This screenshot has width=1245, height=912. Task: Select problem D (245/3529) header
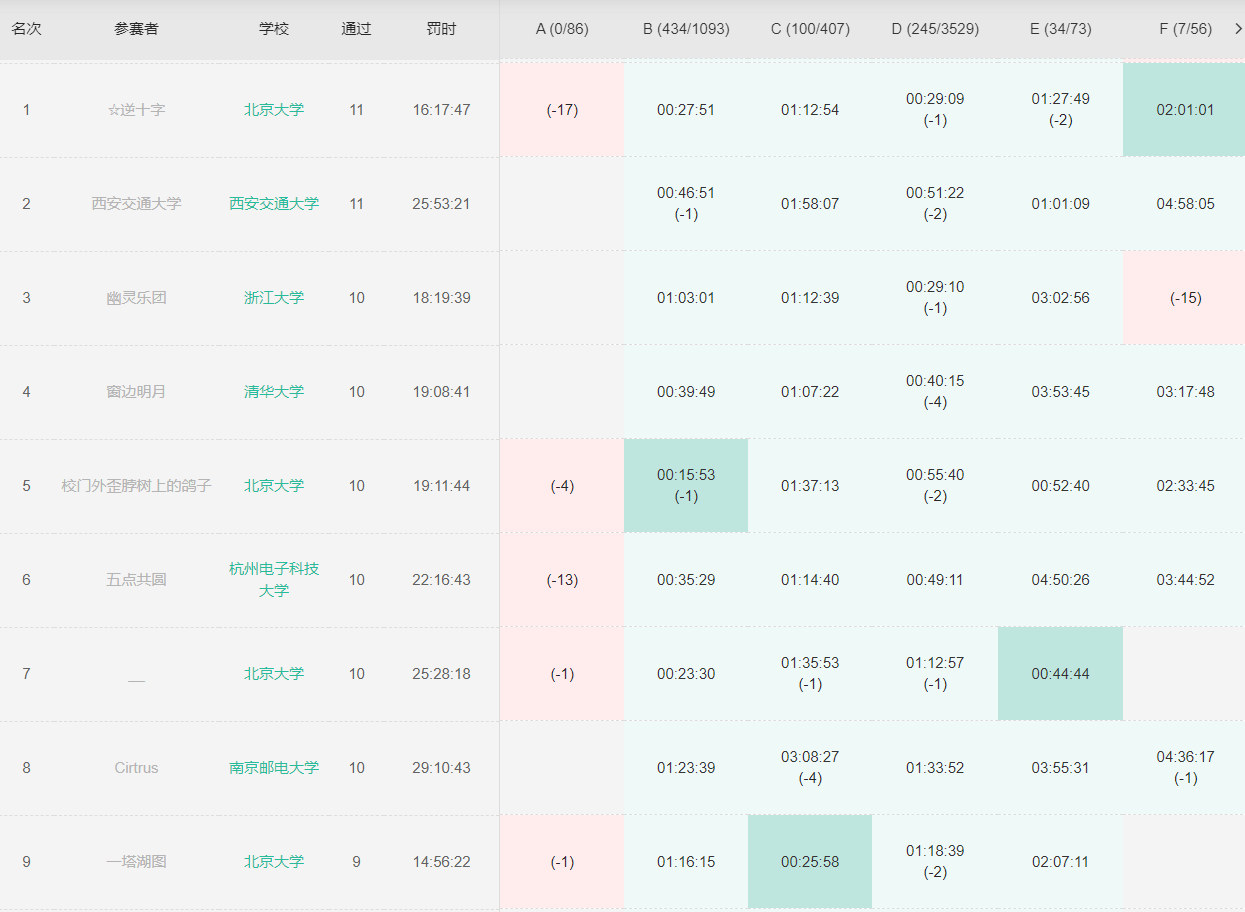click(x=935, y=29)
